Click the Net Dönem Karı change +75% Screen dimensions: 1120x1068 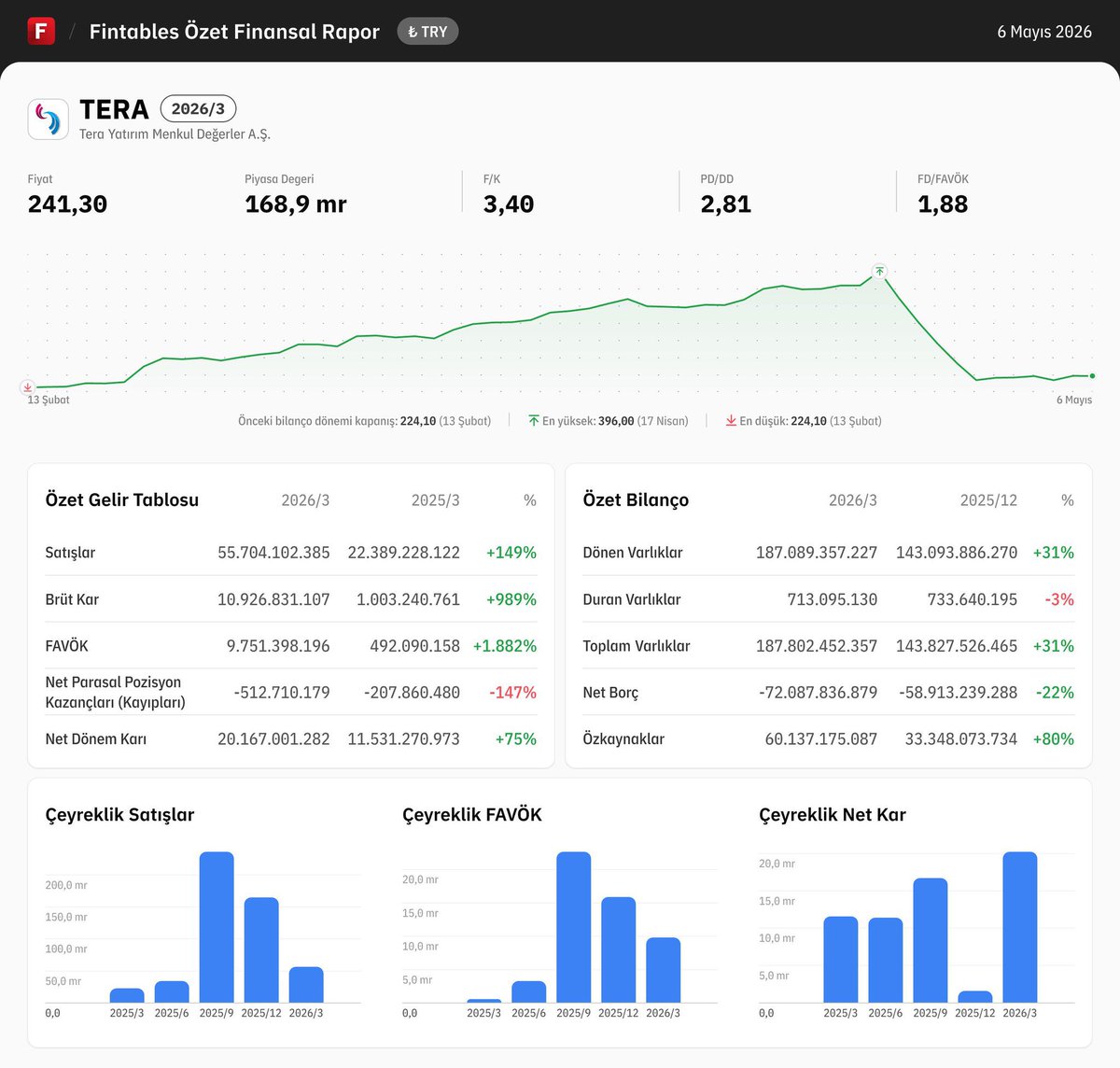[516, 739]
